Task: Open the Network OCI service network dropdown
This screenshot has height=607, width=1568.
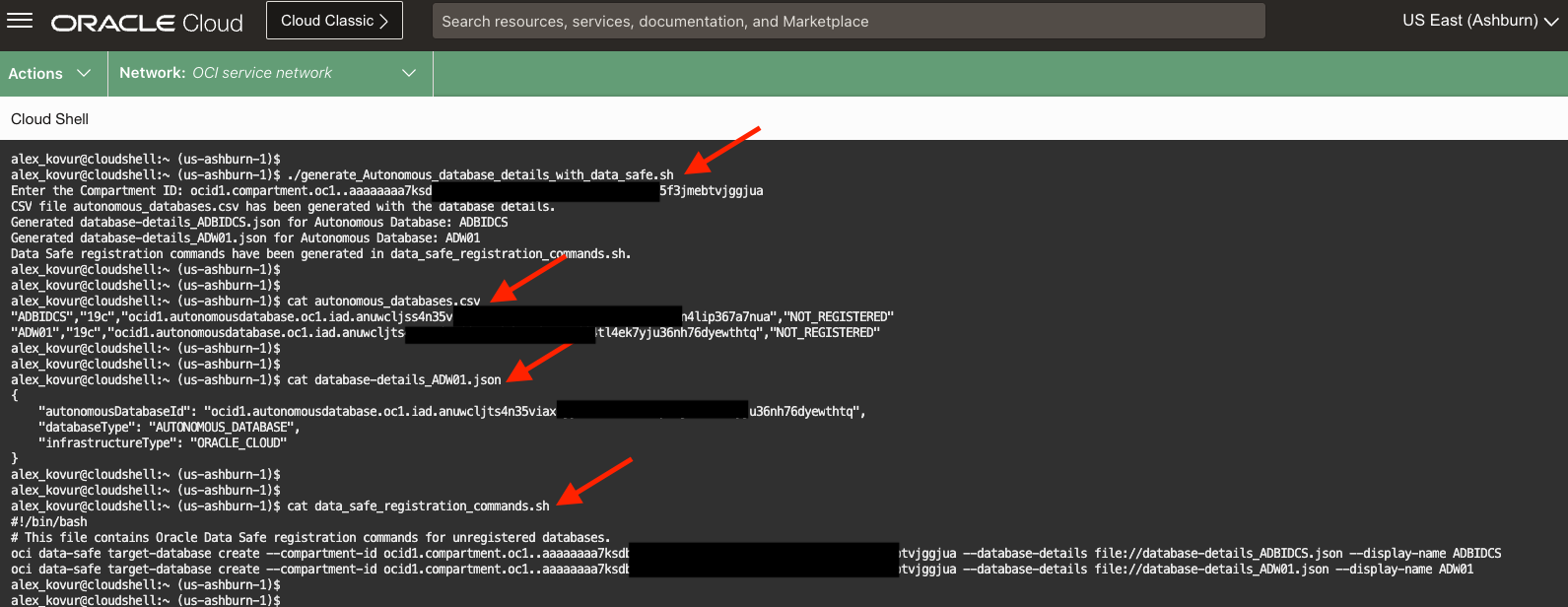Action: 268,74
